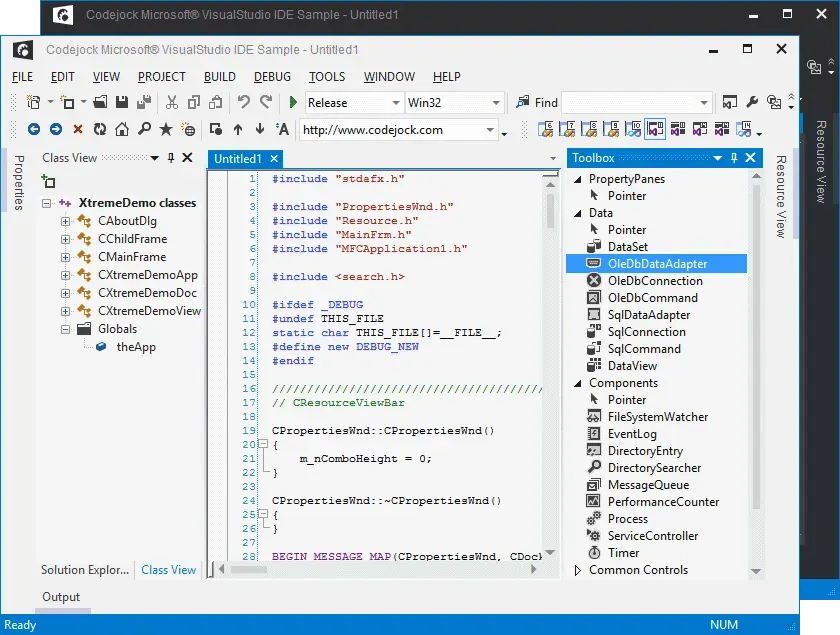Click the wrench properties icon
The width and height of the screenshot is (840, 635).
752,102
